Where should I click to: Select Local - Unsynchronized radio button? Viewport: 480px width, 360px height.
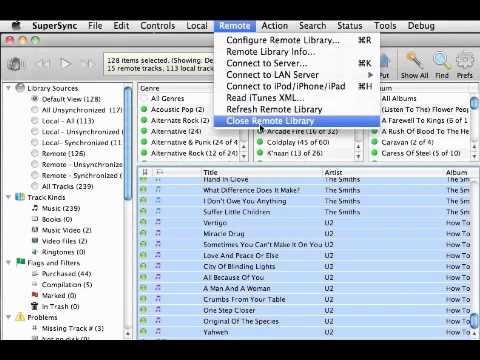point(35,132)
